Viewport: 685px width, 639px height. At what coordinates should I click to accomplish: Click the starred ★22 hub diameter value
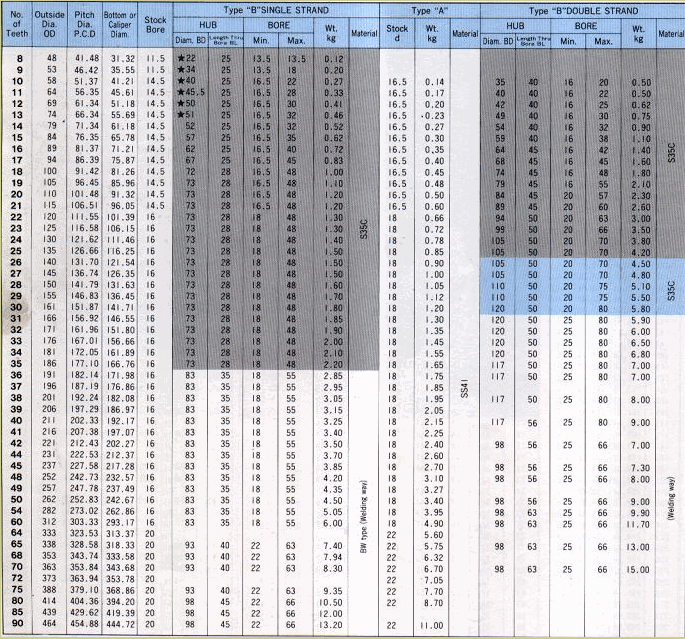click(186, 60)
